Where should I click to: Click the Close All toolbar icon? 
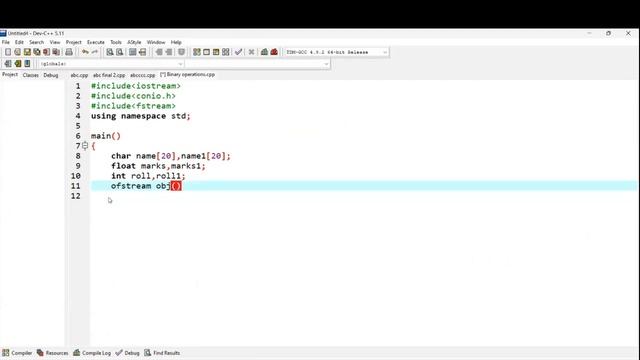(x=56, y=52)
